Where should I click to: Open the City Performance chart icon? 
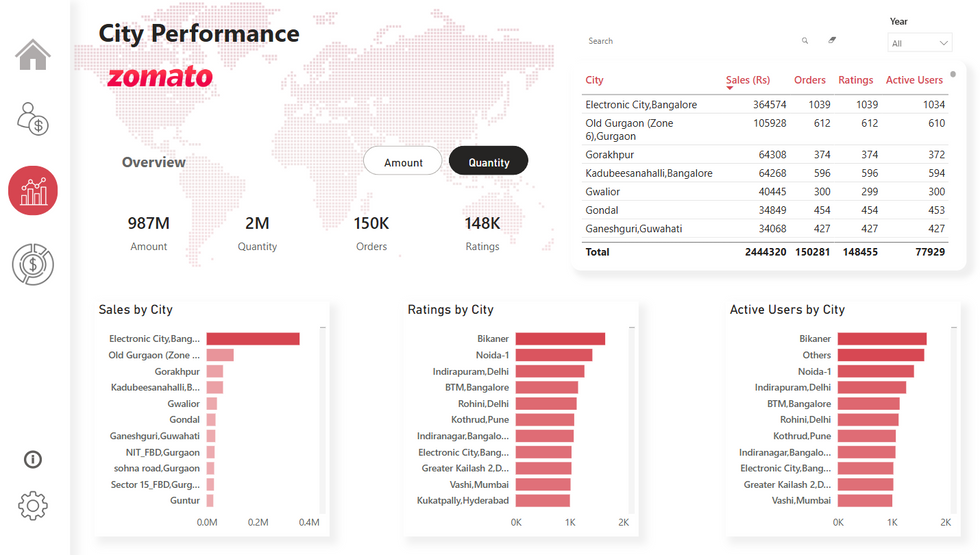tap(32, 191)
